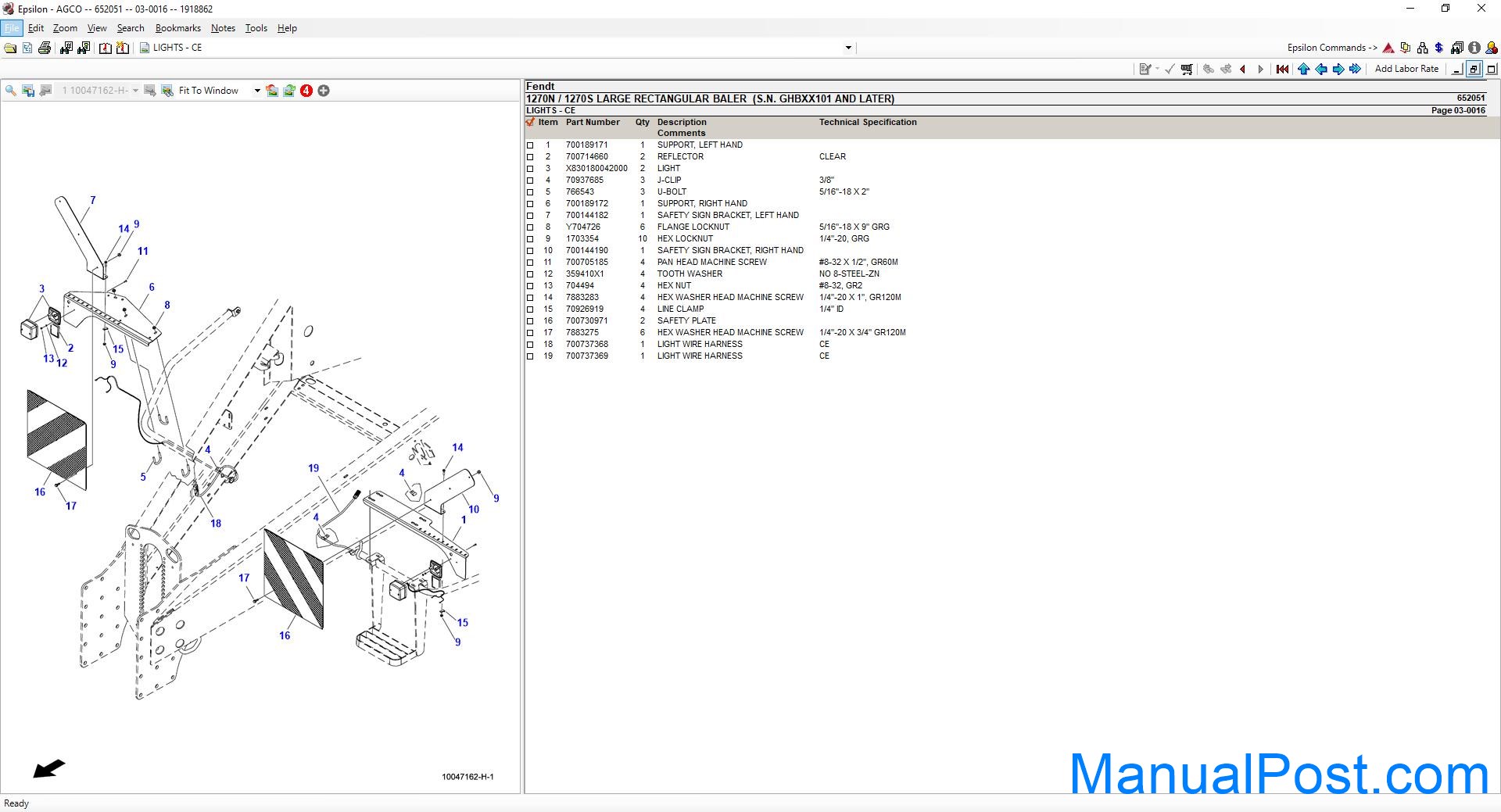Open the Edit menu
Image resolution: width=1501 pixels, height=812 pixels.
(x=36, y=28)
